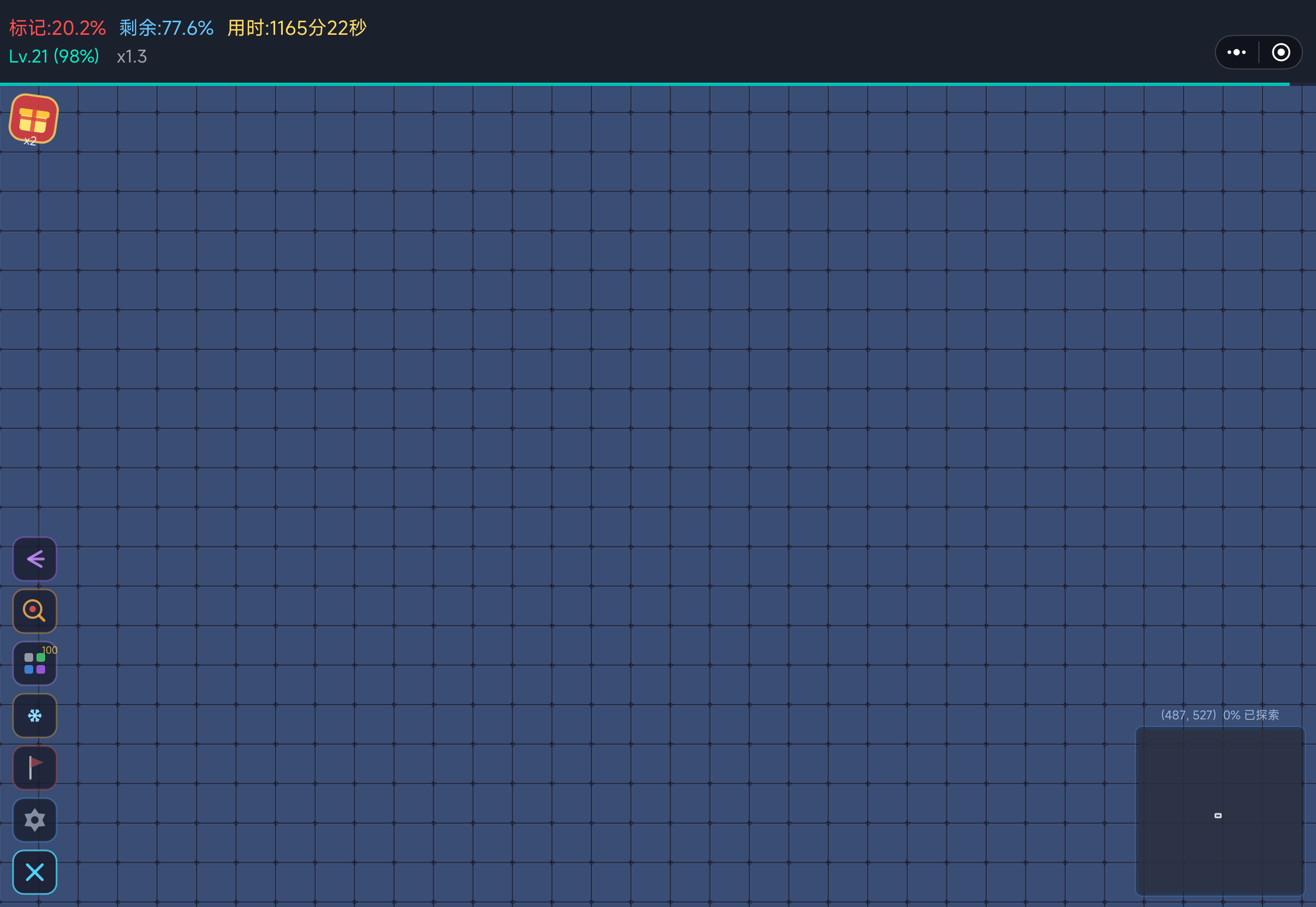The image size is (1316, 907).
Task: Click the x1.3 multiplier label
Action: click(132, 56)
